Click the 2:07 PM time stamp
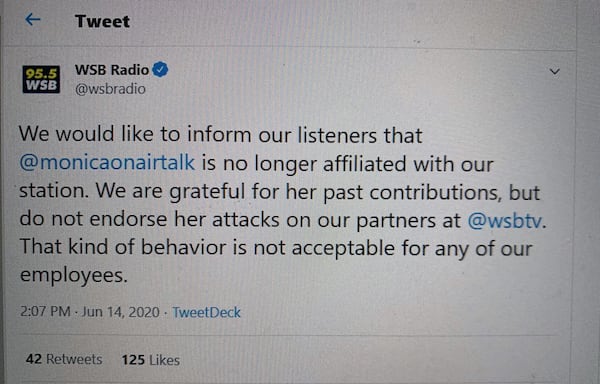The height and width of the screenshot is (384, 600). click(45, 311)
